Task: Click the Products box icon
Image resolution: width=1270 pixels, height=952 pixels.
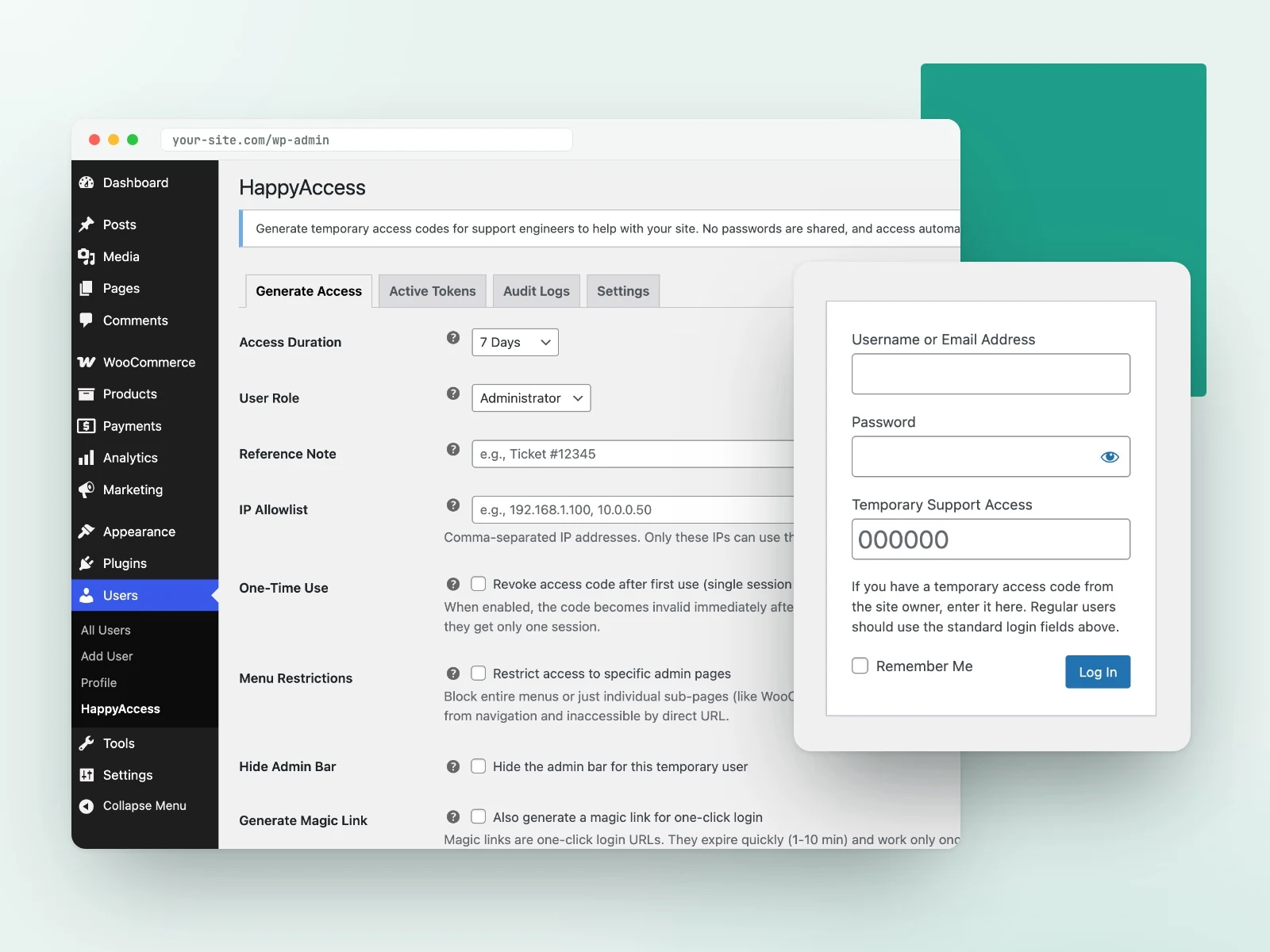Action: point(87,393)
